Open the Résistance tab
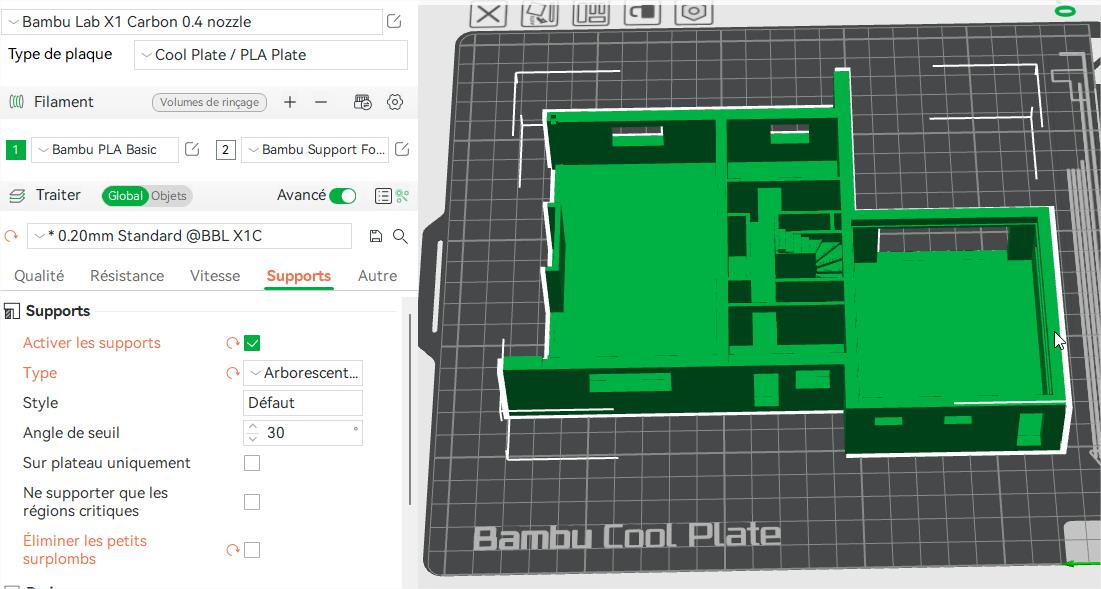 point(127,276)
